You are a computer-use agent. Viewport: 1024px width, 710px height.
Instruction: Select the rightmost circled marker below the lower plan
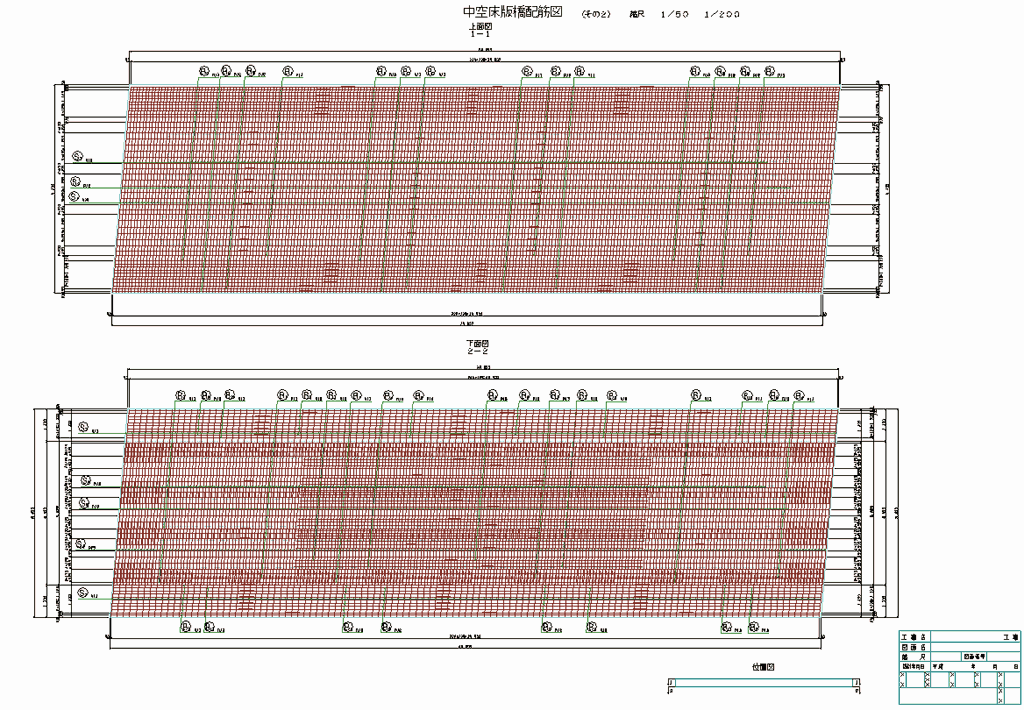pyautogui.click(x=753, y=628)
